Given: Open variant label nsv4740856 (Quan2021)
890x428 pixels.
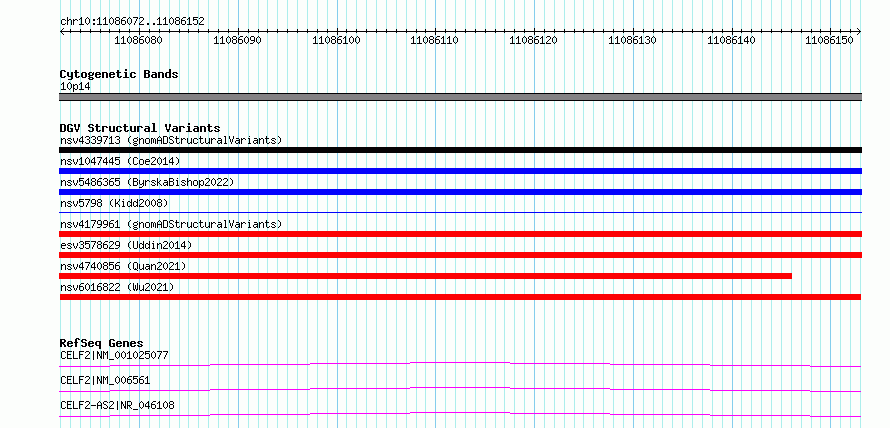Looking at the screenshot, I should coord(123,266).
